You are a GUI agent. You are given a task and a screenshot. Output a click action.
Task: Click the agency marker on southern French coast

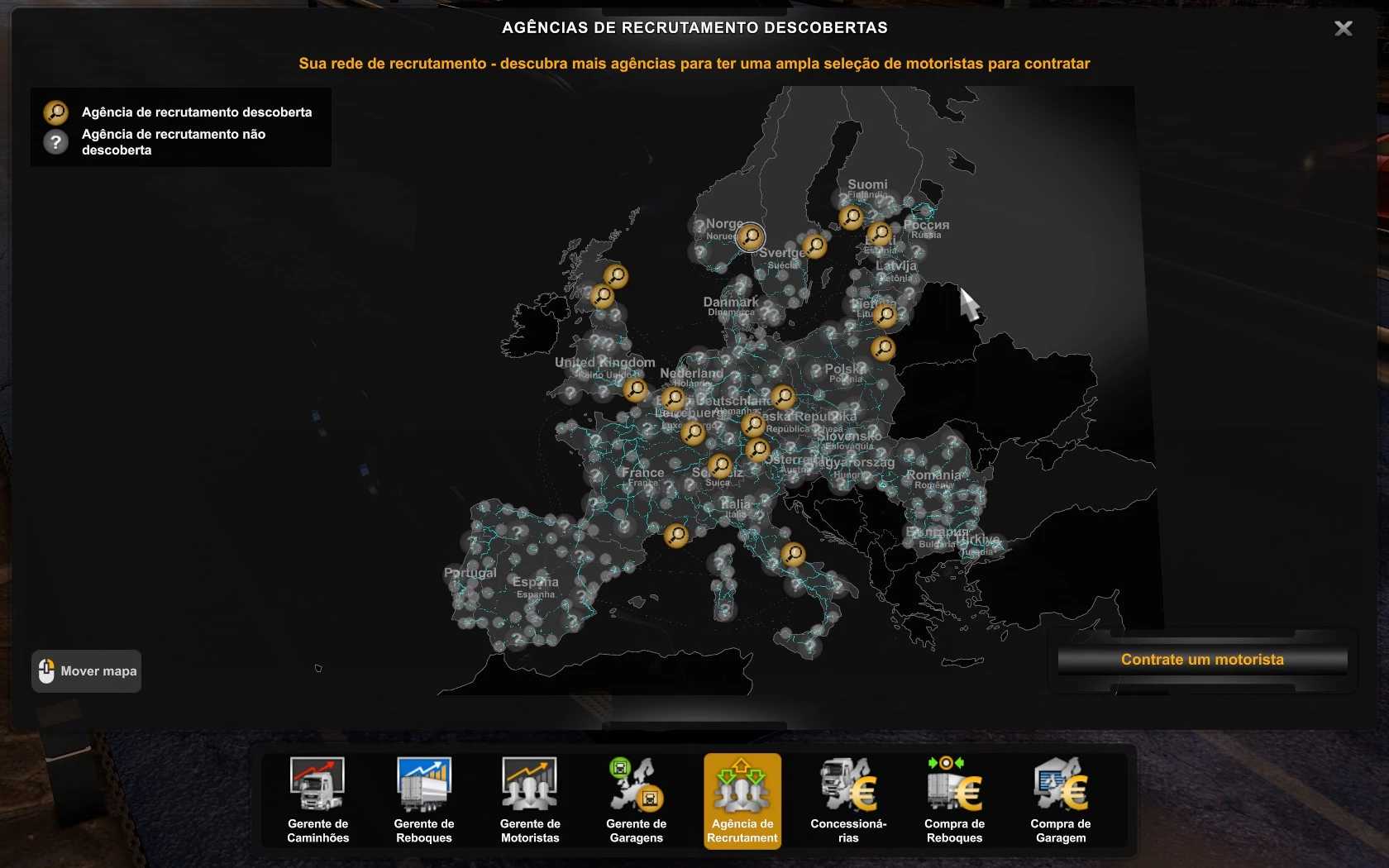click(x=676, y=536)
